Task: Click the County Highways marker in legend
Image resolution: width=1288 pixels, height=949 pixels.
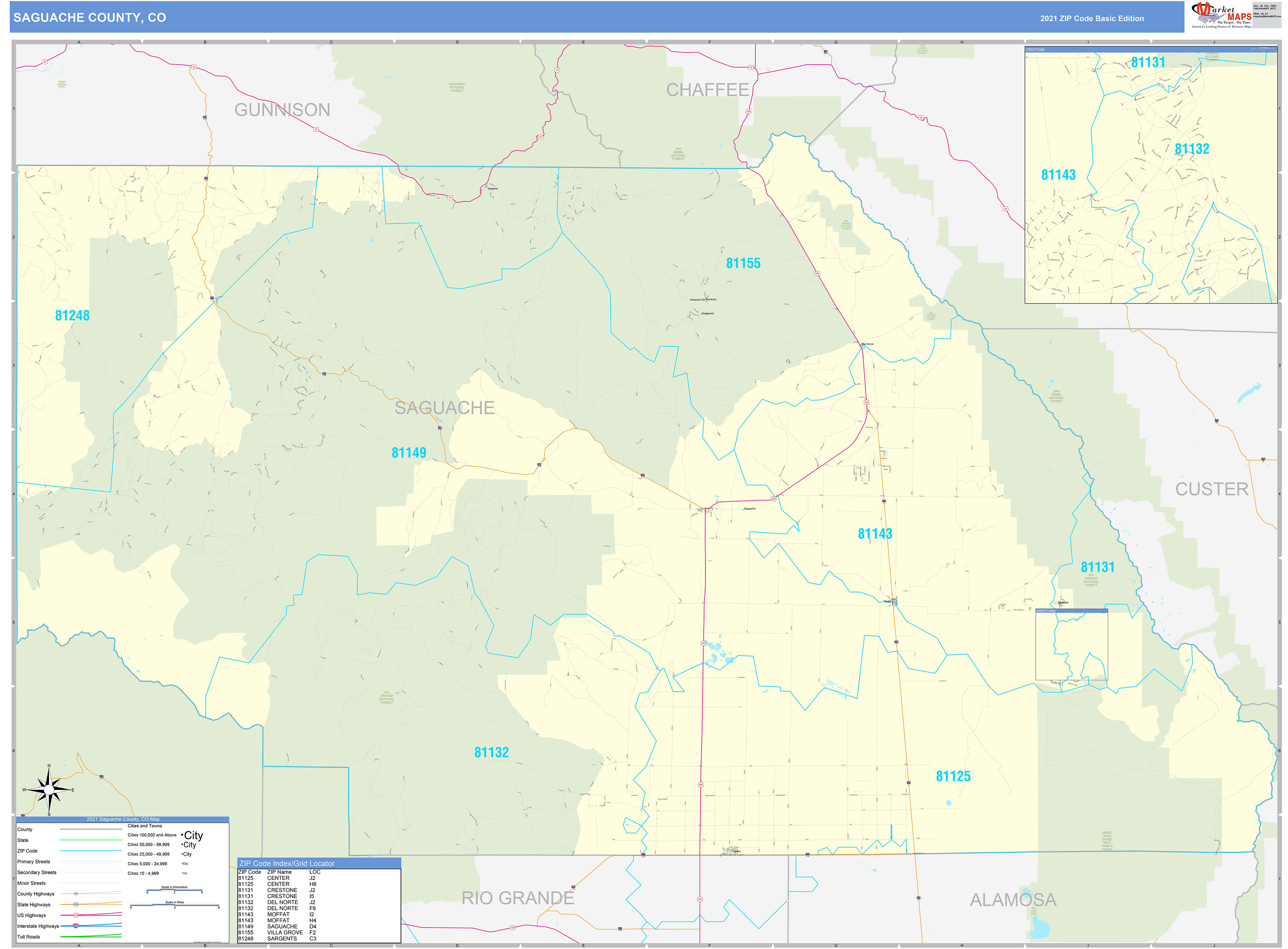Action: [76, 893]
